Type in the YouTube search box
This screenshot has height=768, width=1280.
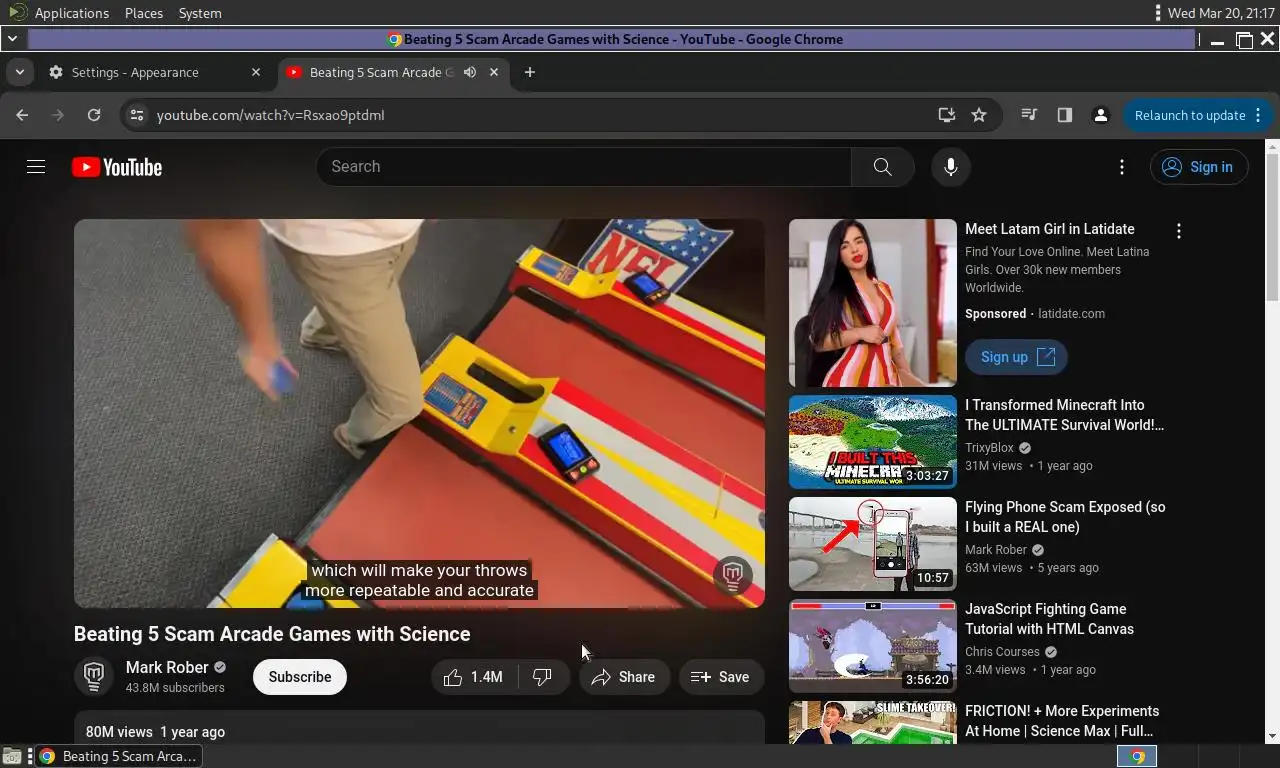coord(584,167)
